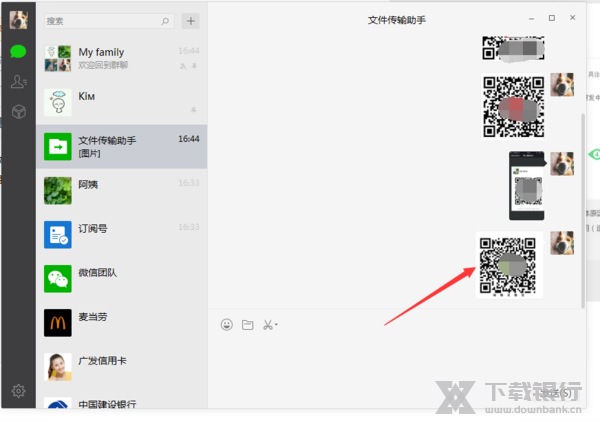Viewport: 600px width, 422px height.
Task: Open the emoji picker smiley icon
Action: [227, 324]
